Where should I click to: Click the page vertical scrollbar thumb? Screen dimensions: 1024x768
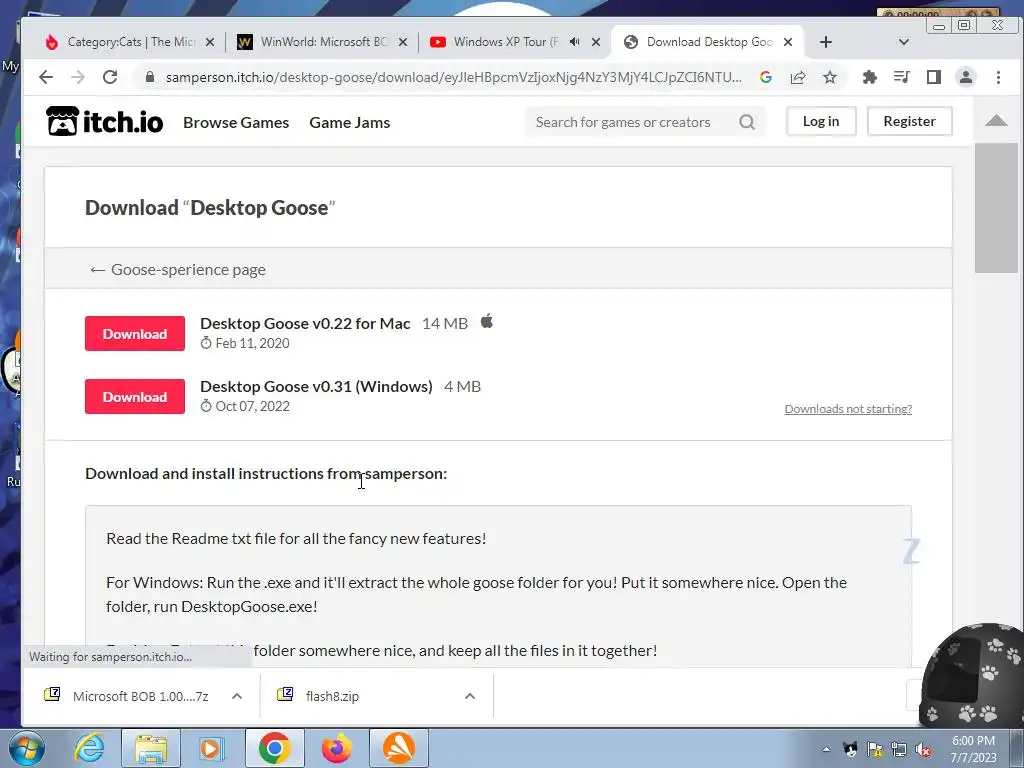996,208
